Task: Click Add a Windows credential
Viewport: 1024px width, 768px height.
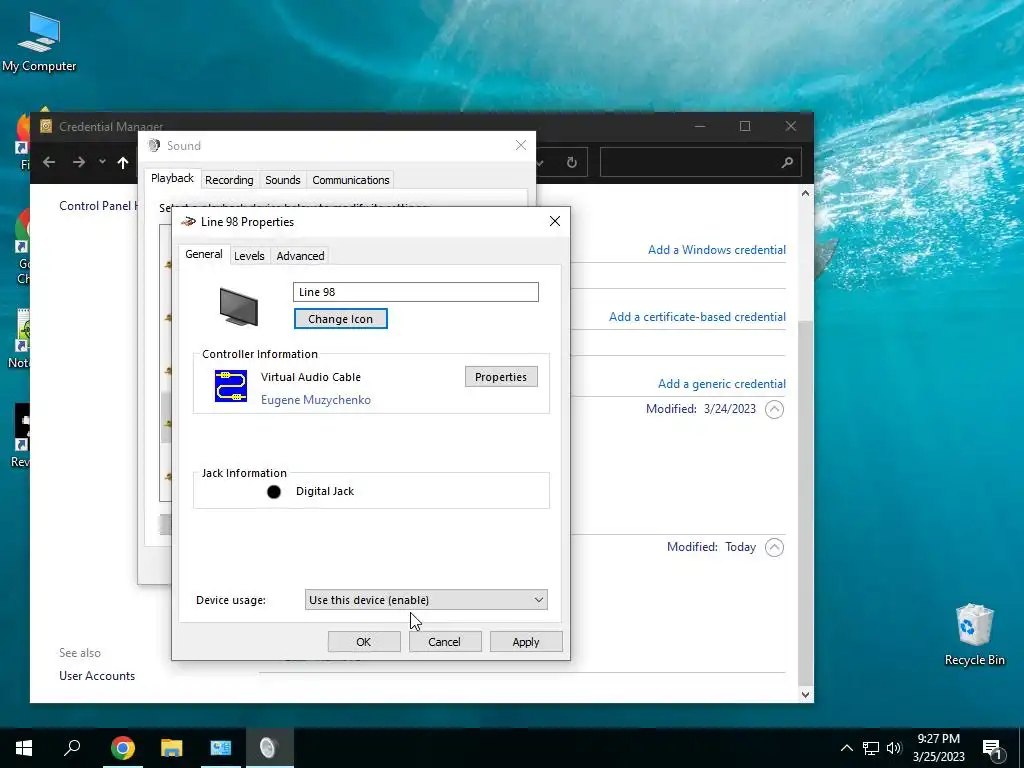Action: click(x=716, y=249)
